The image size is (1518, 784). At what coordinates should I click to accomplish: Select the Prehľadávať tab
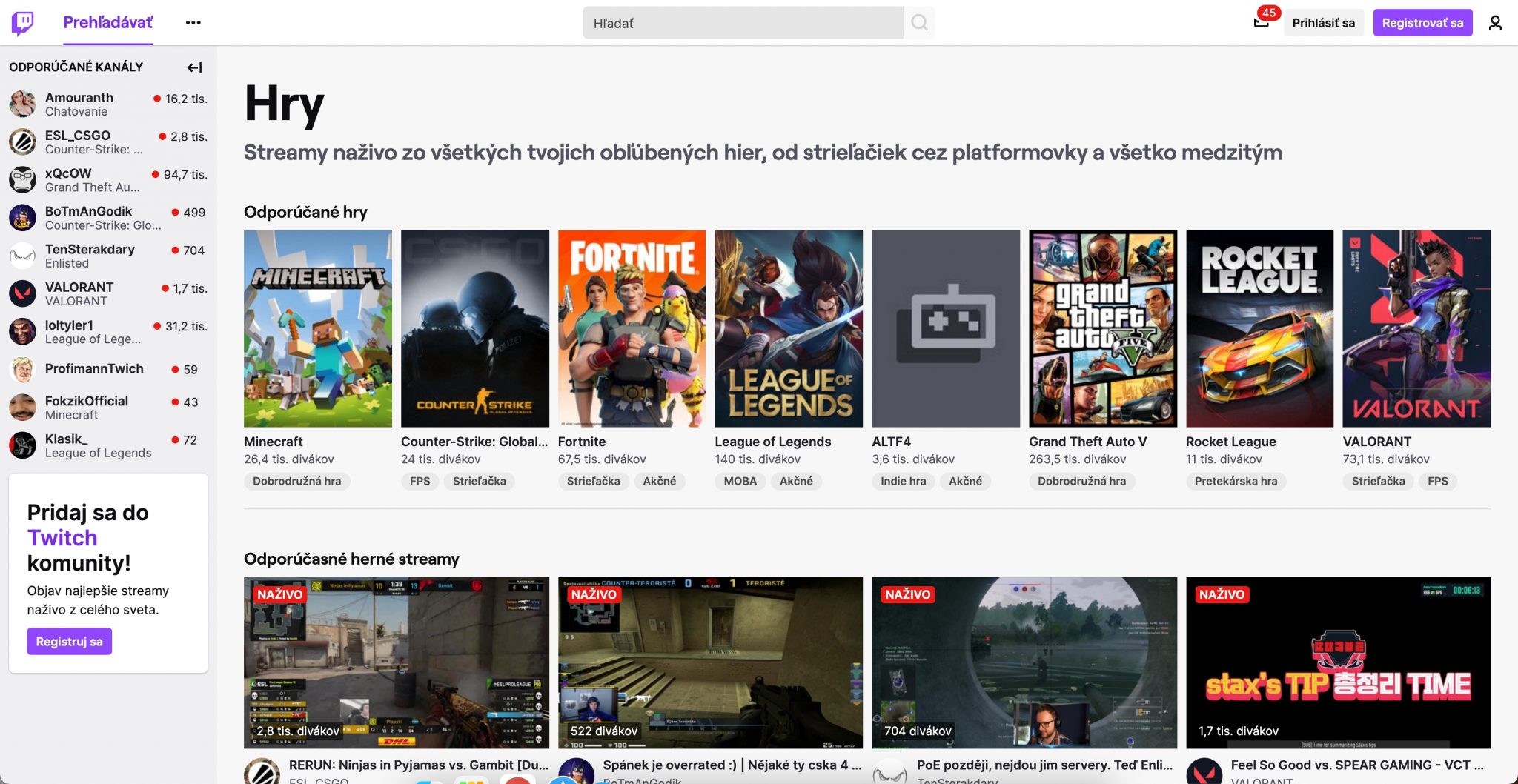click(x=107, y=23)
